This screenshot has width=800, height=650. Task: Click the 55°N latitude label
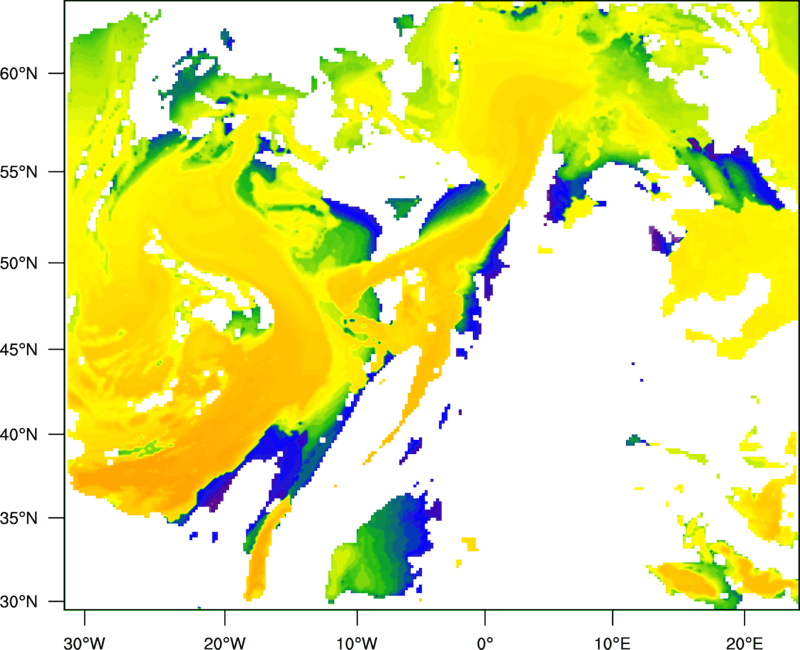(19, 172)
